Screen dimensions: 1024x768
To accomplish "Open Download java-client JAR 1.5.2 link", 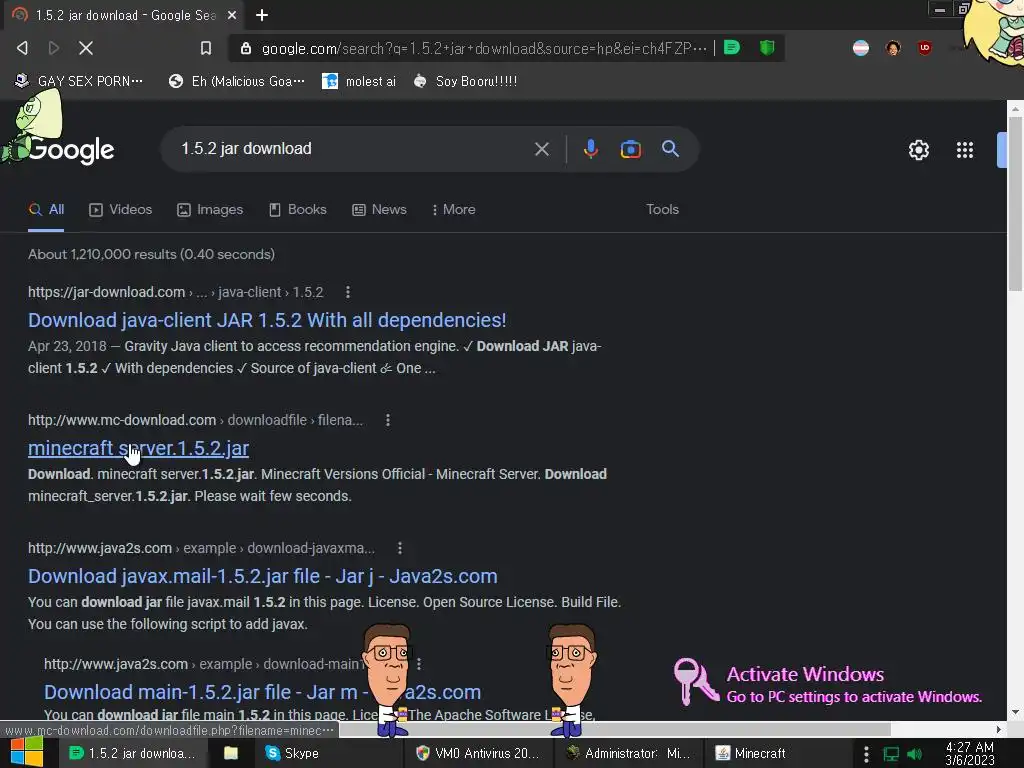I will pos(267,320).
